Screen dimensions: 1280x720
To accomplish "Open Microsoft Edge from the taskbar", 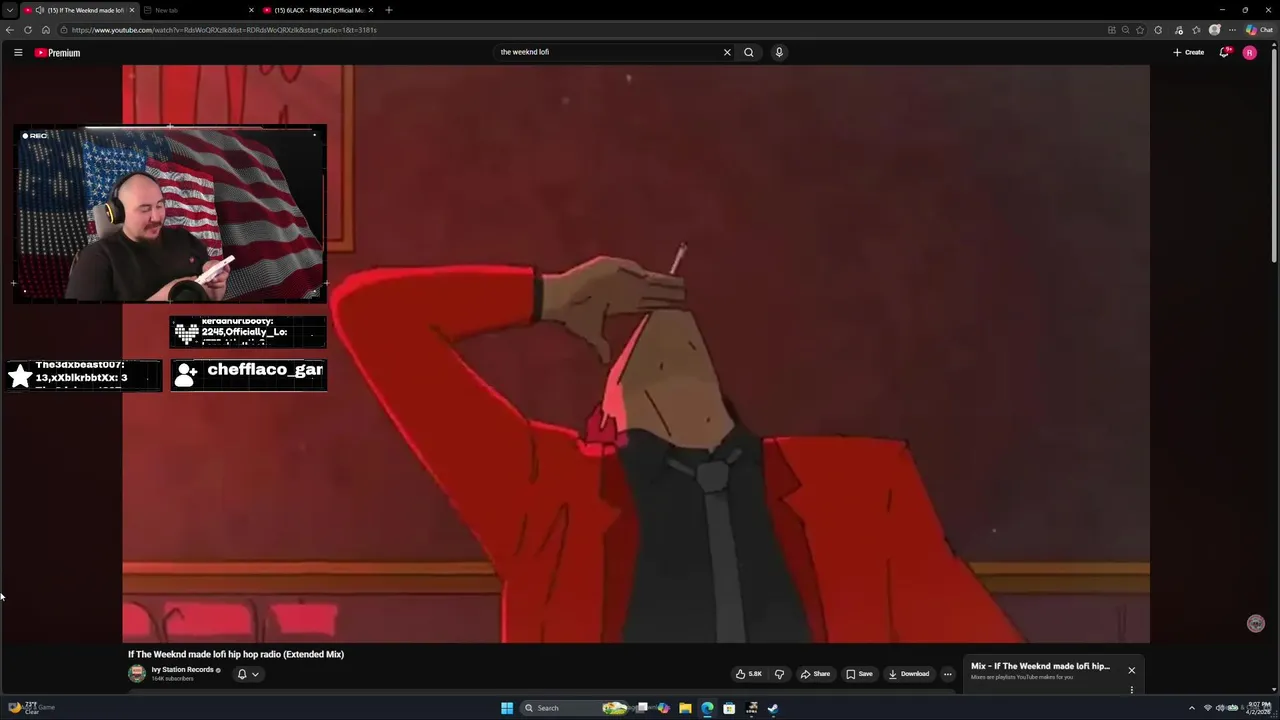I will coord(707,708).
